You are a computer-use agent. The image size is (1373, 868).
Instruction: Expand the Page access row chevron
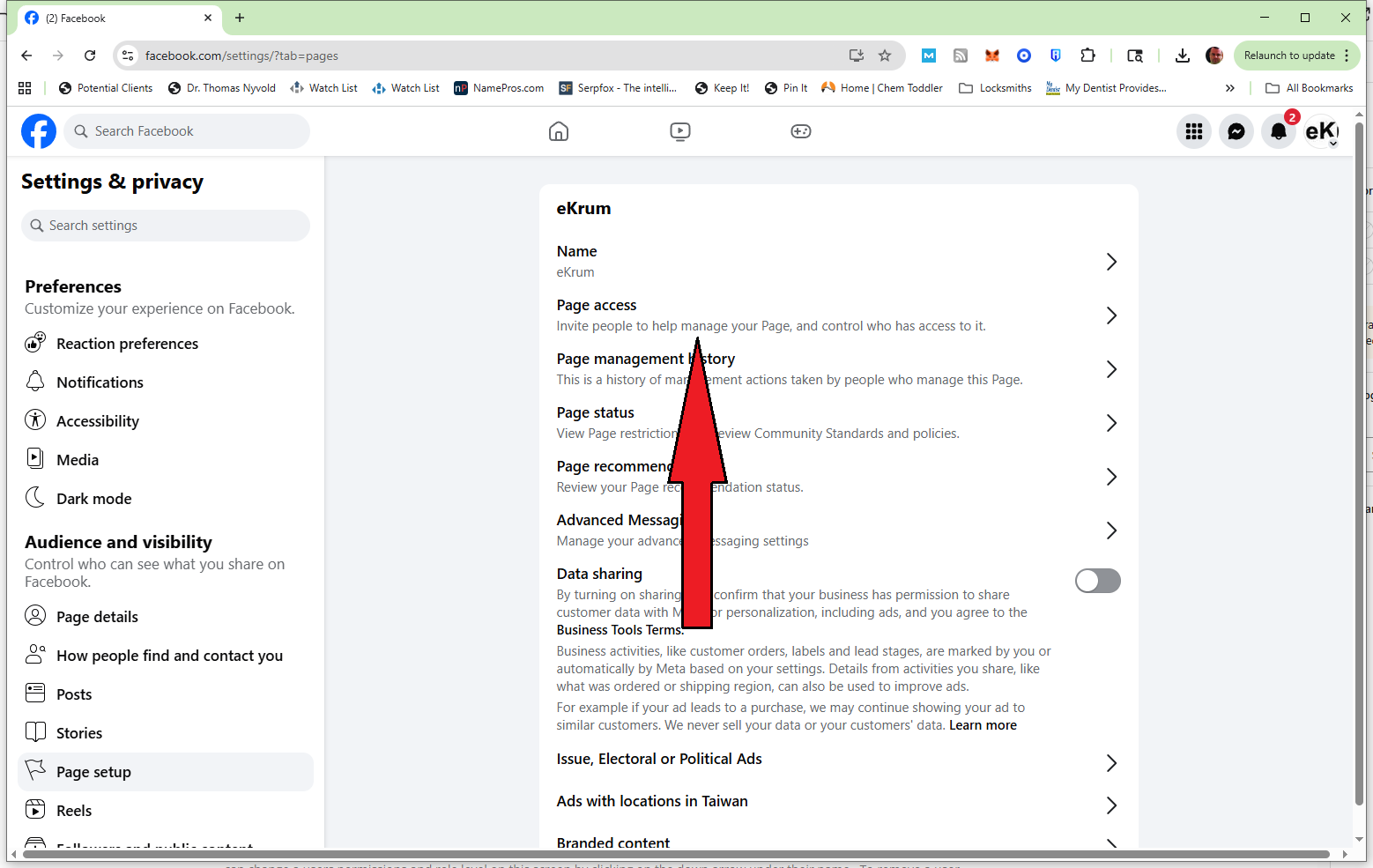tap(1111, 315)
